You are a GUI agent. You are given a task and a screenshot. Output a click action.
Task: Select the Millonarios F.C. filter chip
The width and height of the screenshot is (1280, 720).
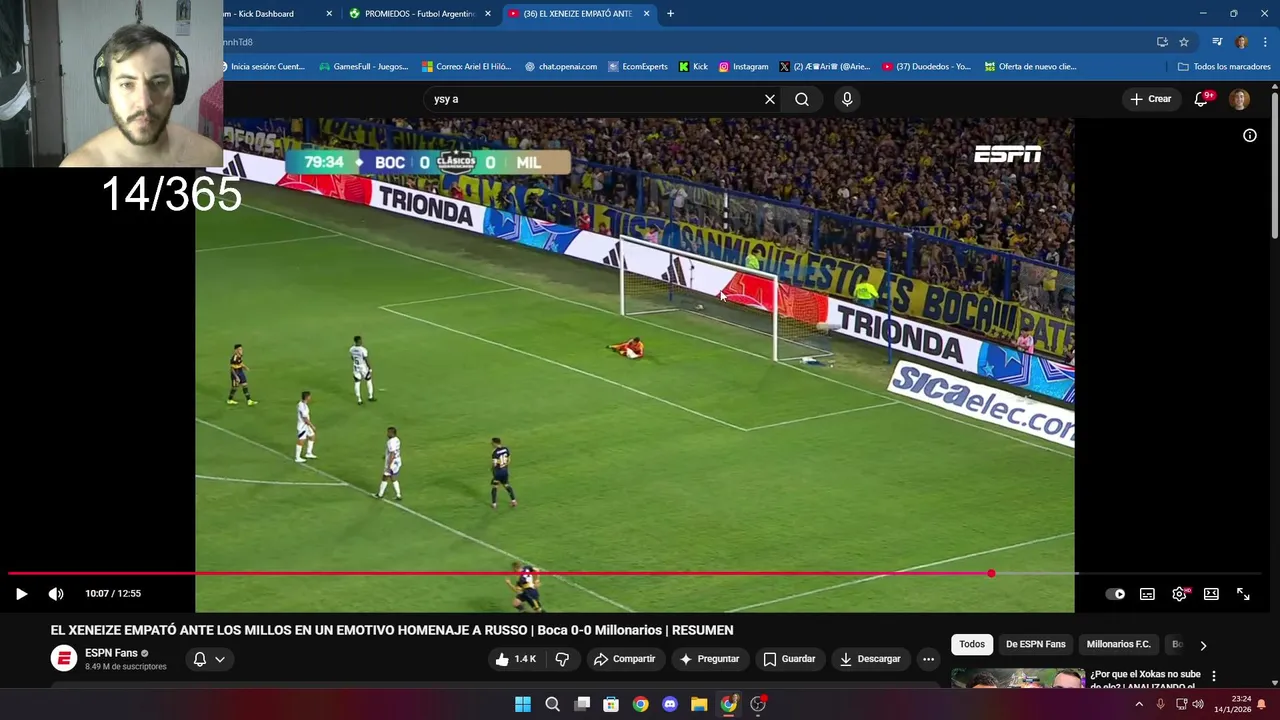[x=1119, y=644]
